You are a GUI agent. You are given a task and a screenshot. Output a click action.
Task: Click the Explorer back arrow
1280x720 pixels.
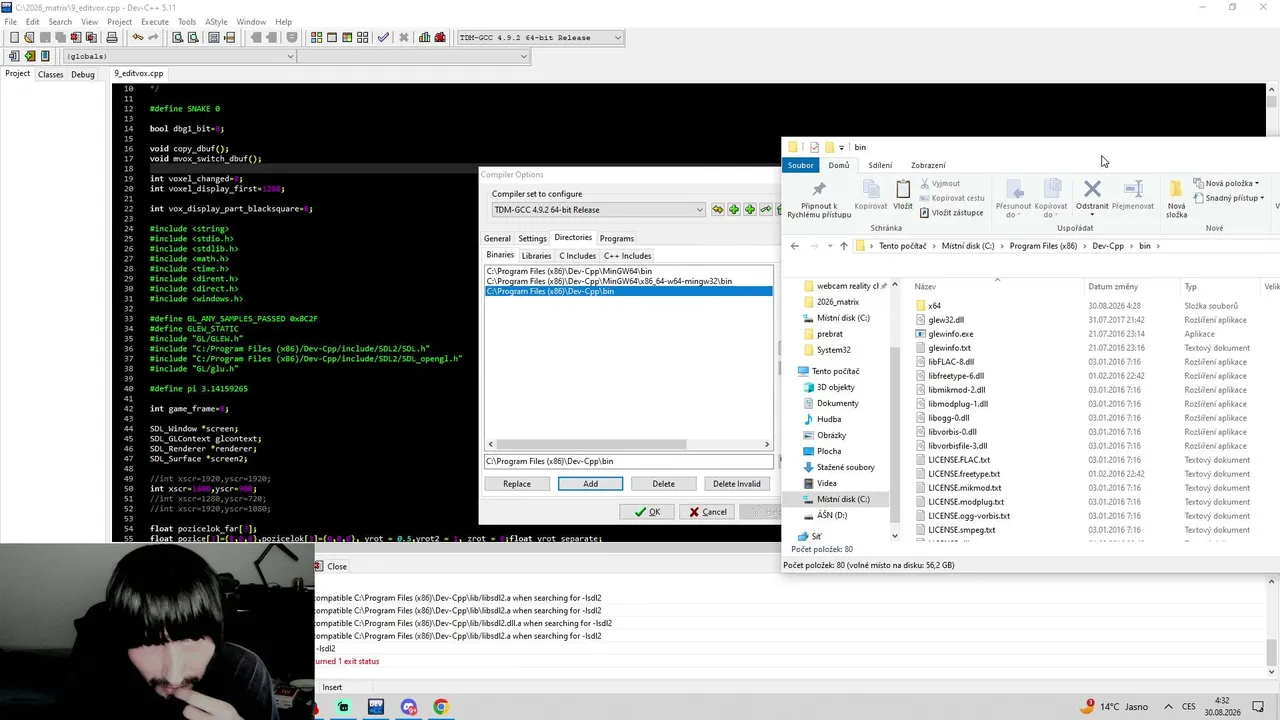(794, 246)
